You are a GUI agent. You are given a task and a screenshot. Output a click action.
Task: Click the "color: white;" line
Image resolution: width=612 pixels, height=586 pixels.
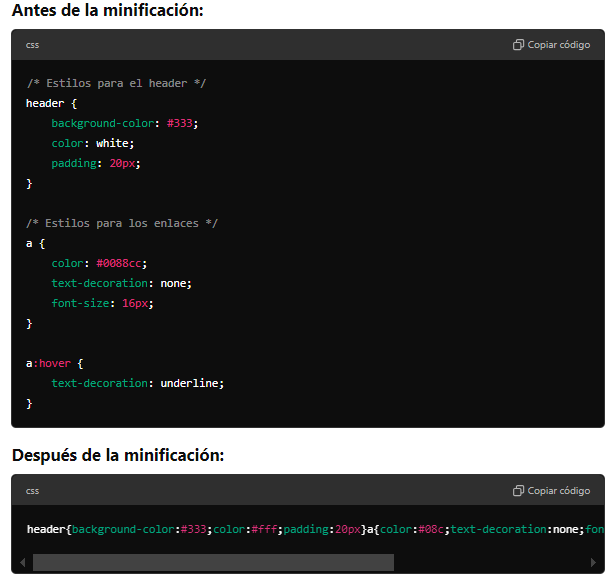click(93, 143)
